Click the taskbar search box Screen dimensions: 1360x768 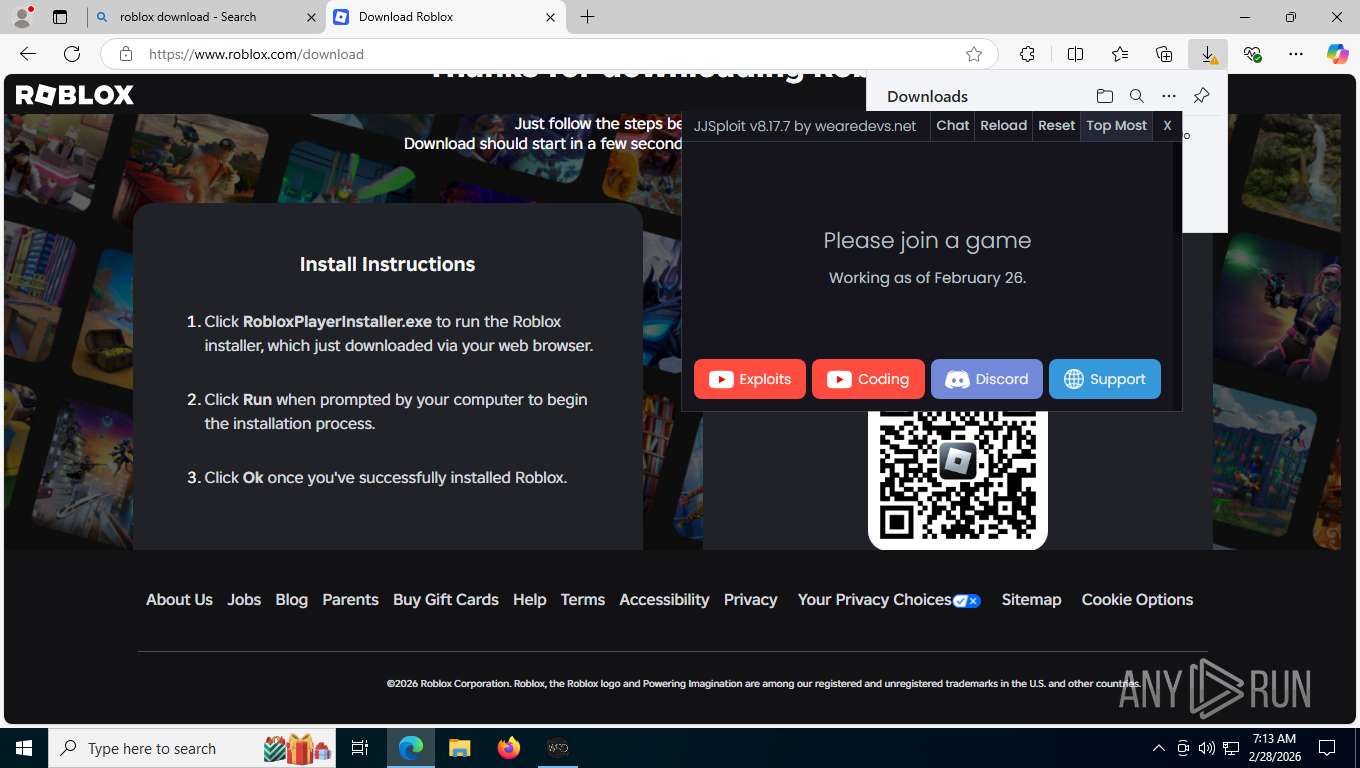pyautogui.click(x=194, y=748)
